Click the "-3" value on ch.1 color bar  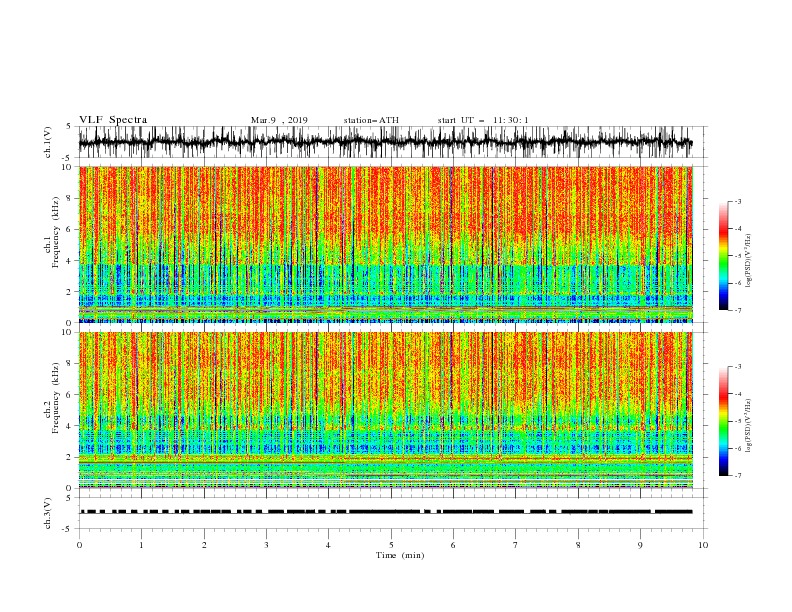pyautogui.click(x=737, y=201)
